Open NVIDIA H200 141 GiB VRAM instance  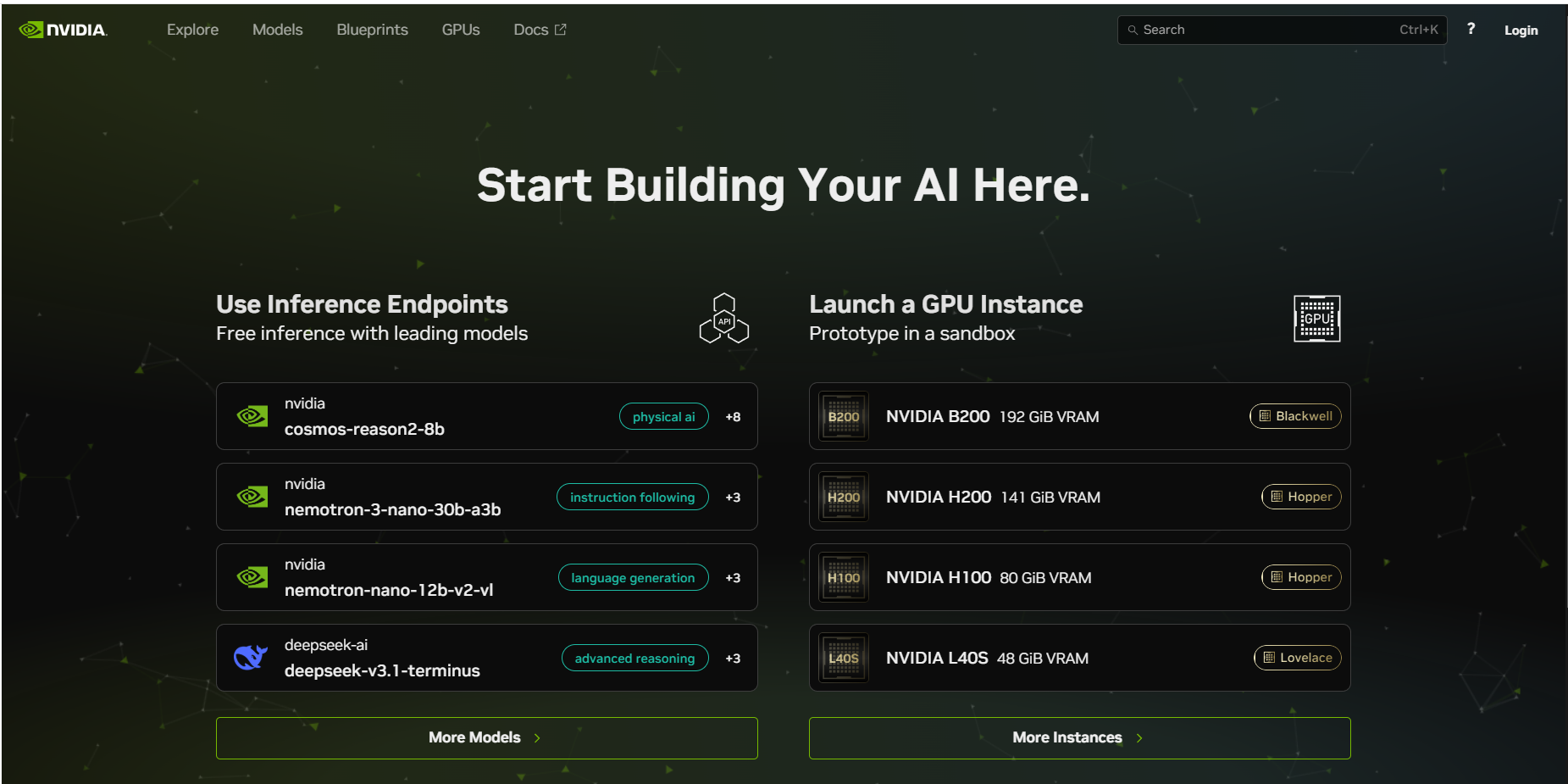[1080, 497]
